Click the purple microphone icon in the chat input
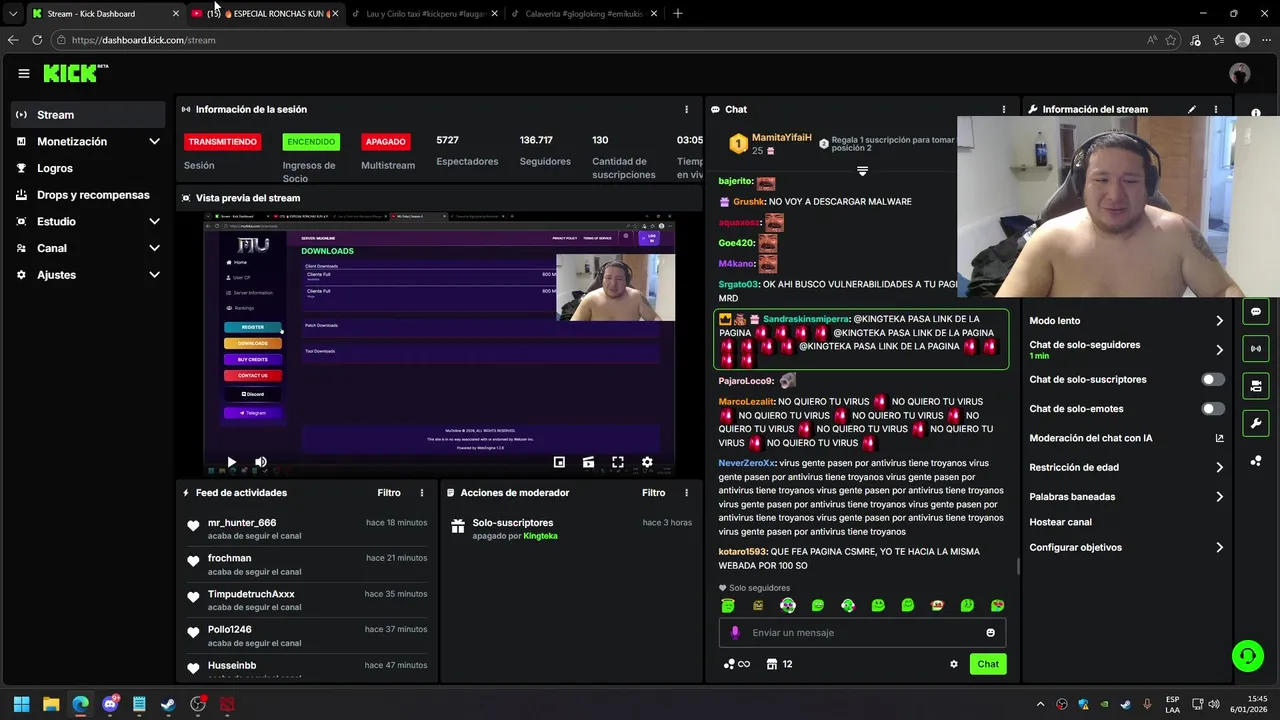The image size is (1280, 720). coord(735,632)
